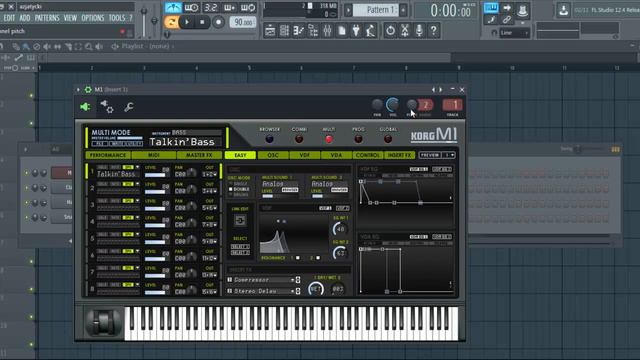Open the snap selector showing Line
Viewport: 640px width, 360px height.
tap(515, 33)
